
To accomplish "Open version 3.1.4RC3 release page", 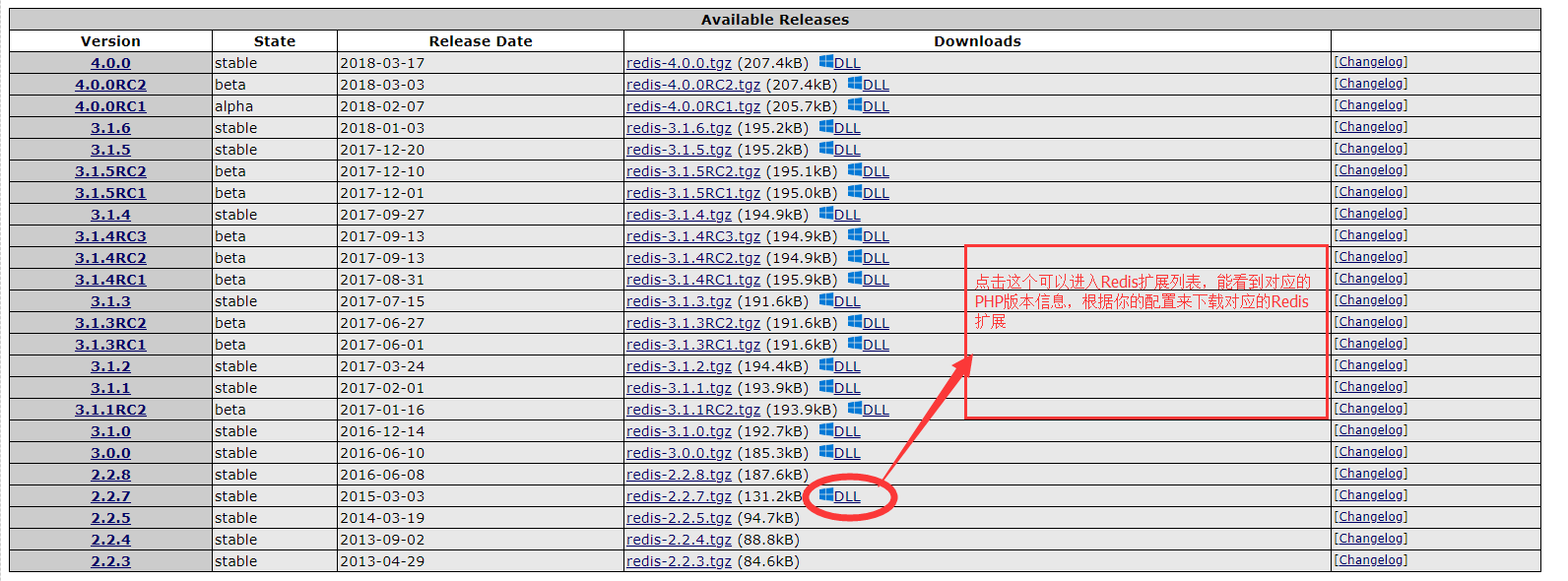I will [x=110, y=236].
